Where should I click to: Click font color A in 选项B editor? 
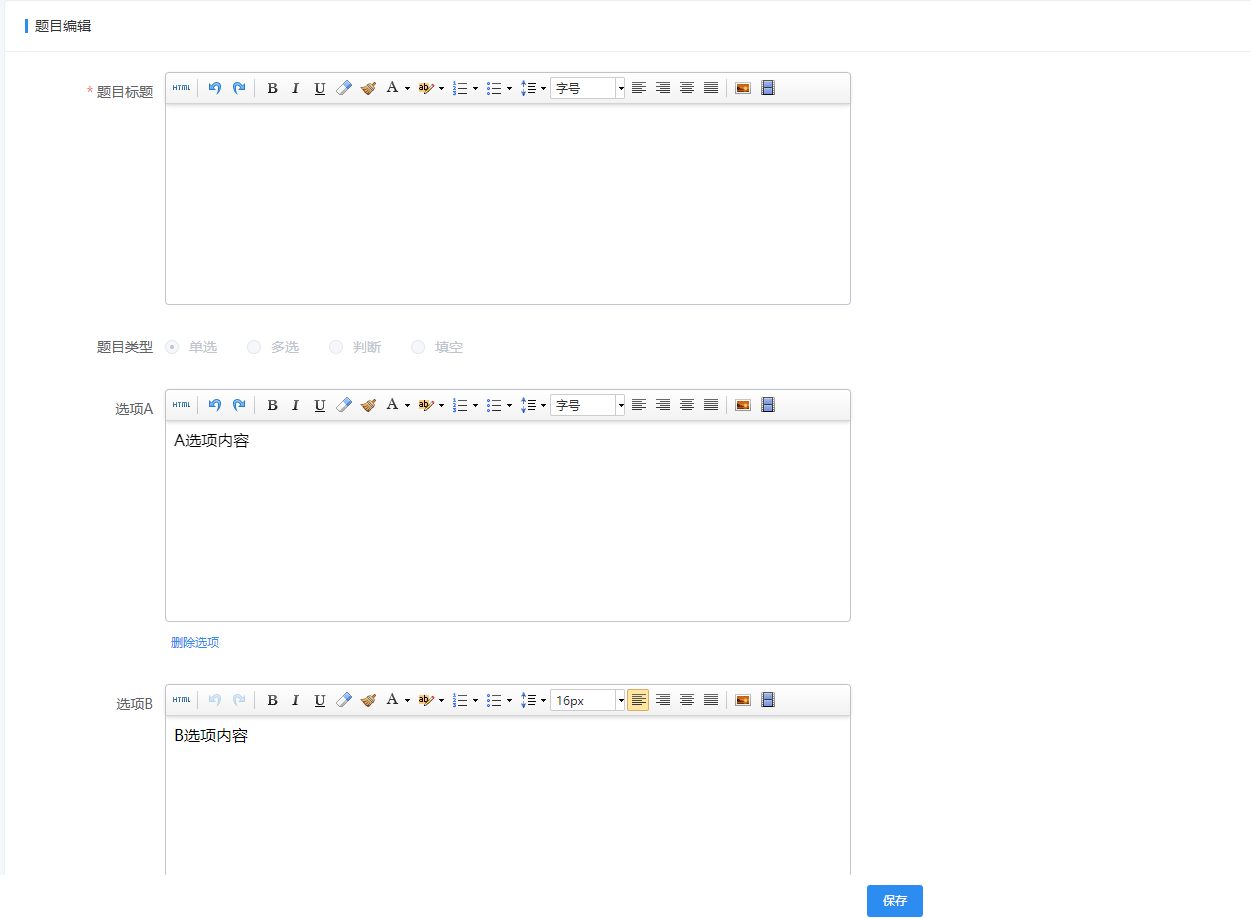click(393, 700)
